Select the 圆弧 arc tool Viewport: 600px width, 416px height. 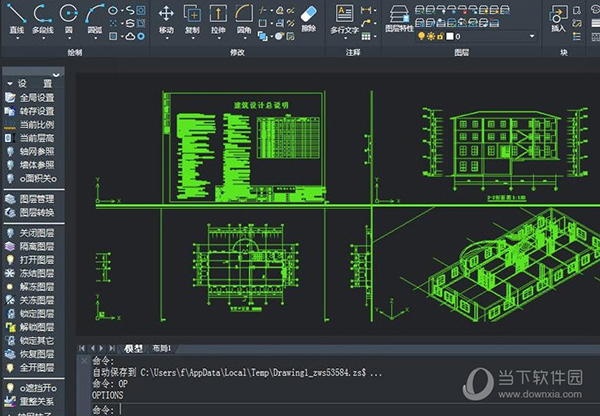(95, 17)
